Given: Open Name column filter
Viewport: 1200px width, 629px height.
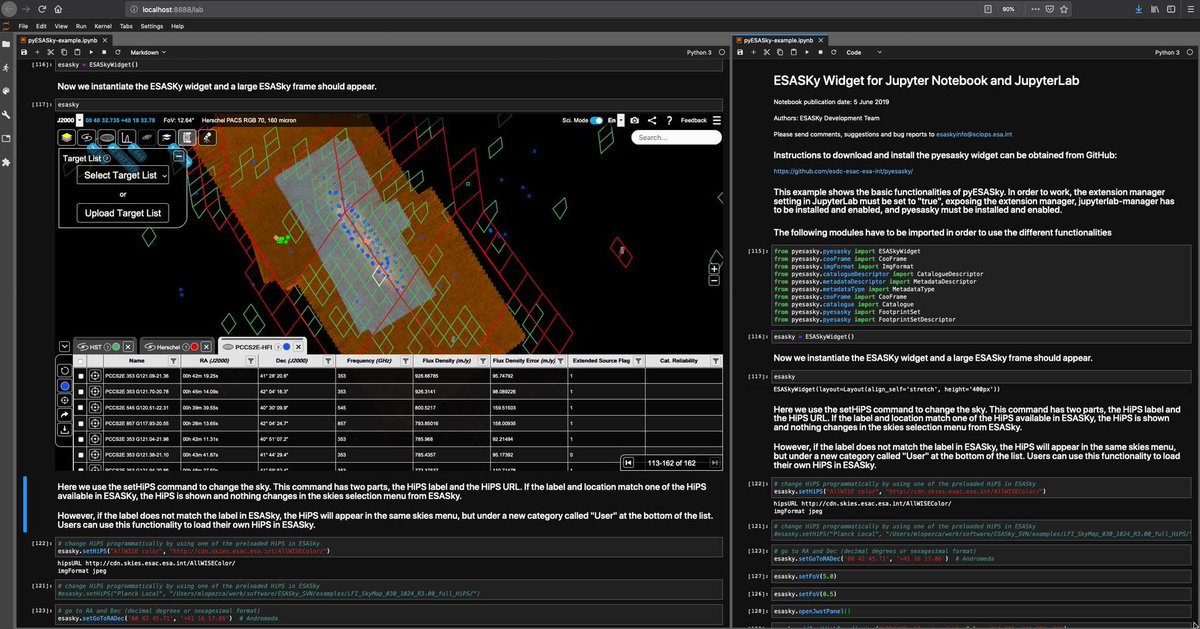Looking at the screenshot, I should coord(173,361).
